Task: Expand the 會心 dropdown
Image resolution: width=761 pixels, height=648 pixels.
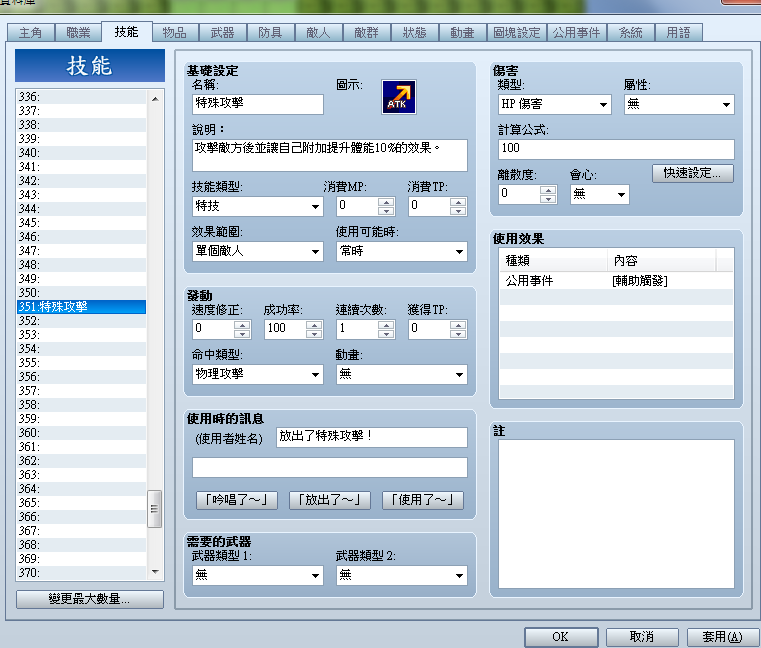Action: click(600, 194)
